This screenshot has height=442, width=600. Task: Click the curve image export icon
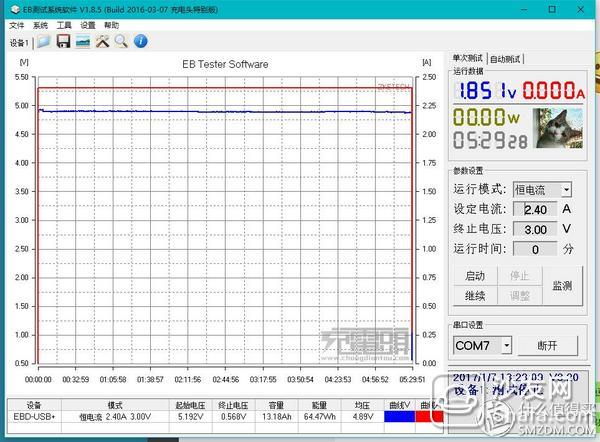point(83,41)
